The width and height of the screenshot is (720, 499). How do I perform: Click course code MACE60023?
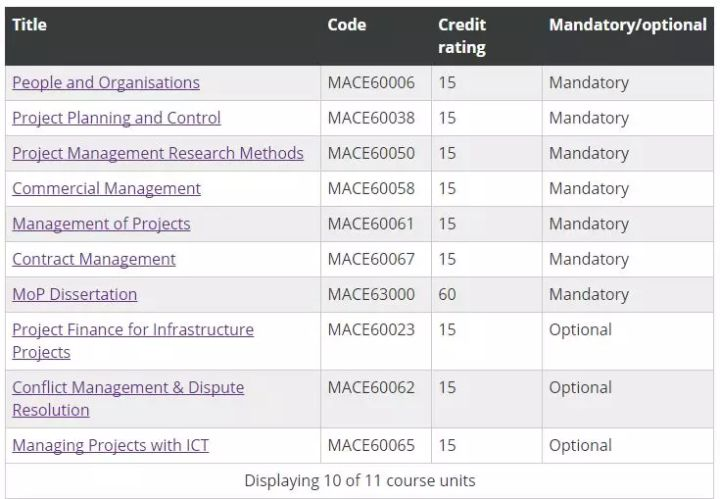coord(371,330)
